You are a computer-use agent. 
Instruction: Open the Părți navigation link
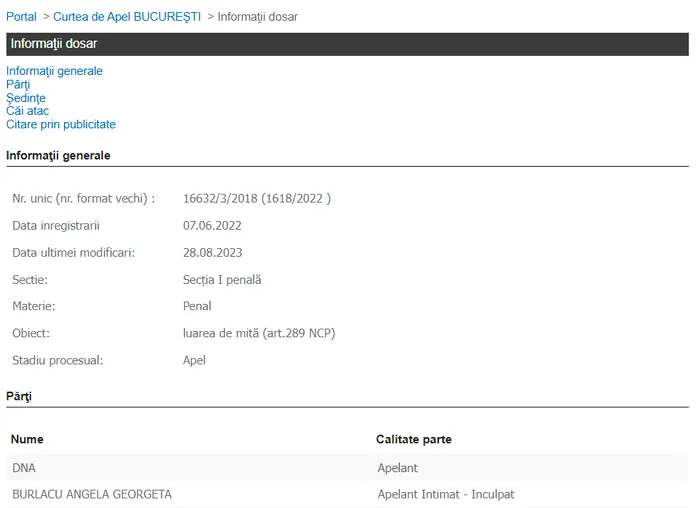pyautogui.click(x=18, y=85)
